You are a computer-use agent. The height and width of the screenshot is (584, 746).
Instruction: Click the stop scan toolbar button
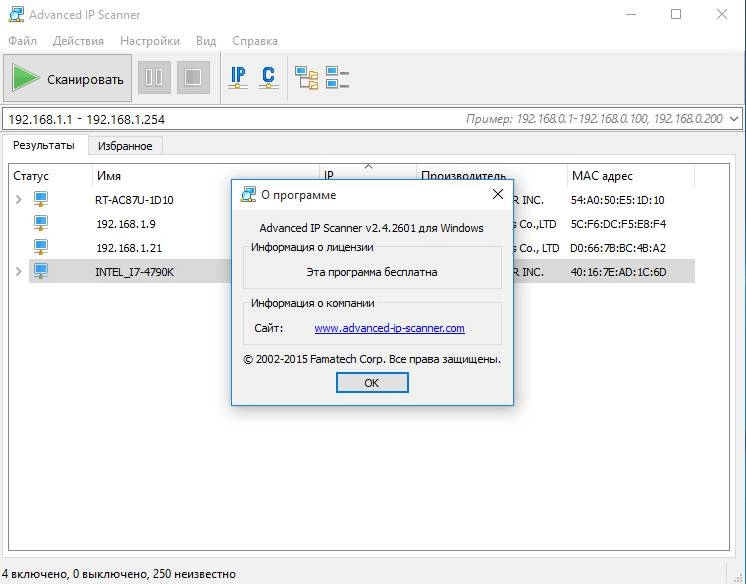193,77
